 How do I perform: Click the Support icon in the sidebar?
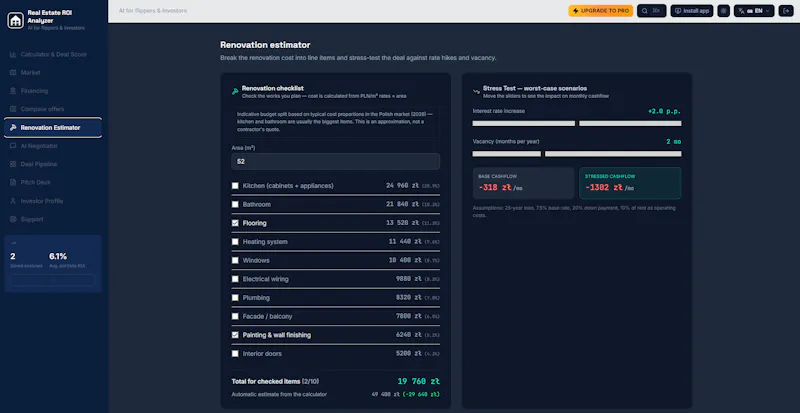point(13,219)
